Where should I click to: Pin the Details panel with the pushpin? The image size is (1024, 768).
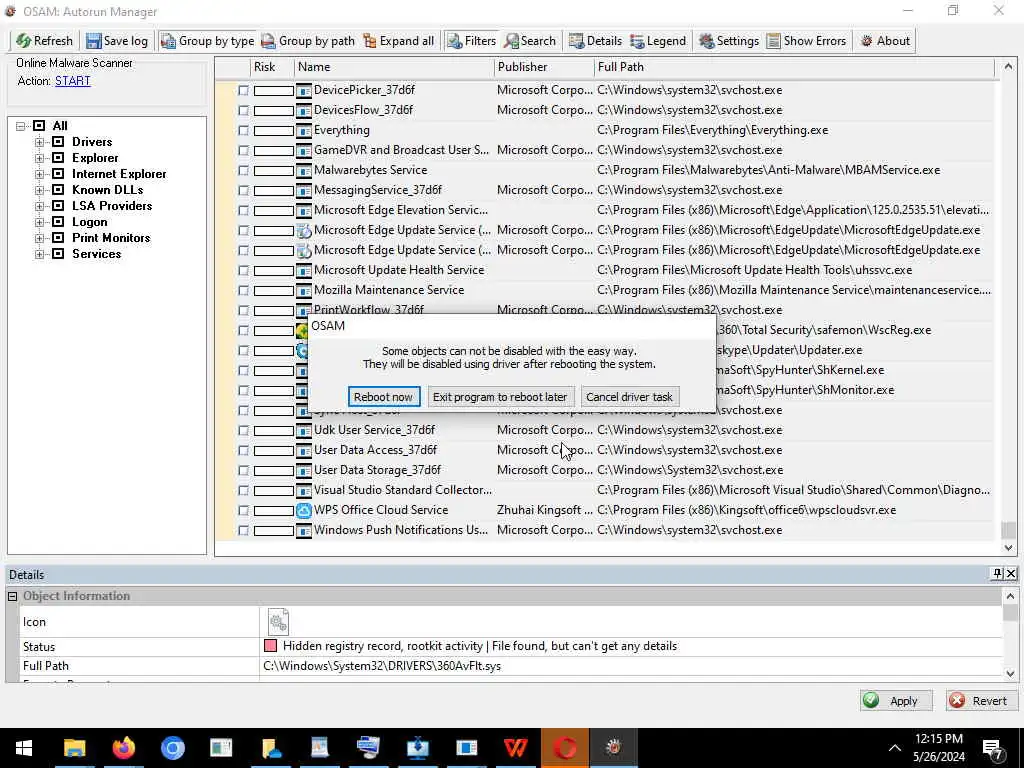997,573
